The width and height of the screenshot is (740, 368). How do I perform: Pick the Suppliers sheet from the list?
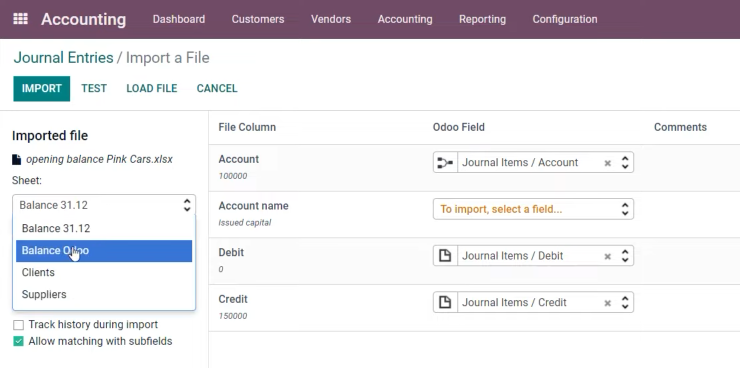click(104, 294)
